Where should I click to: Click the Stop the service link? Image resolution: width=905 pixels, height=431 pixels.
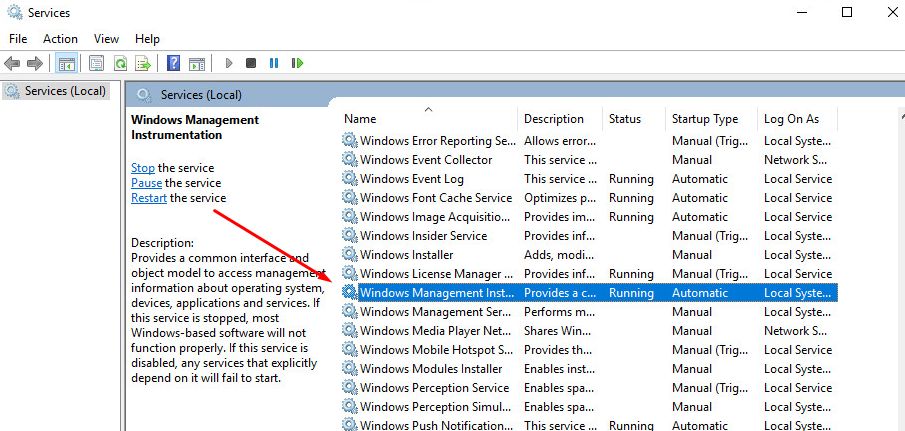(x=143, y=168)
